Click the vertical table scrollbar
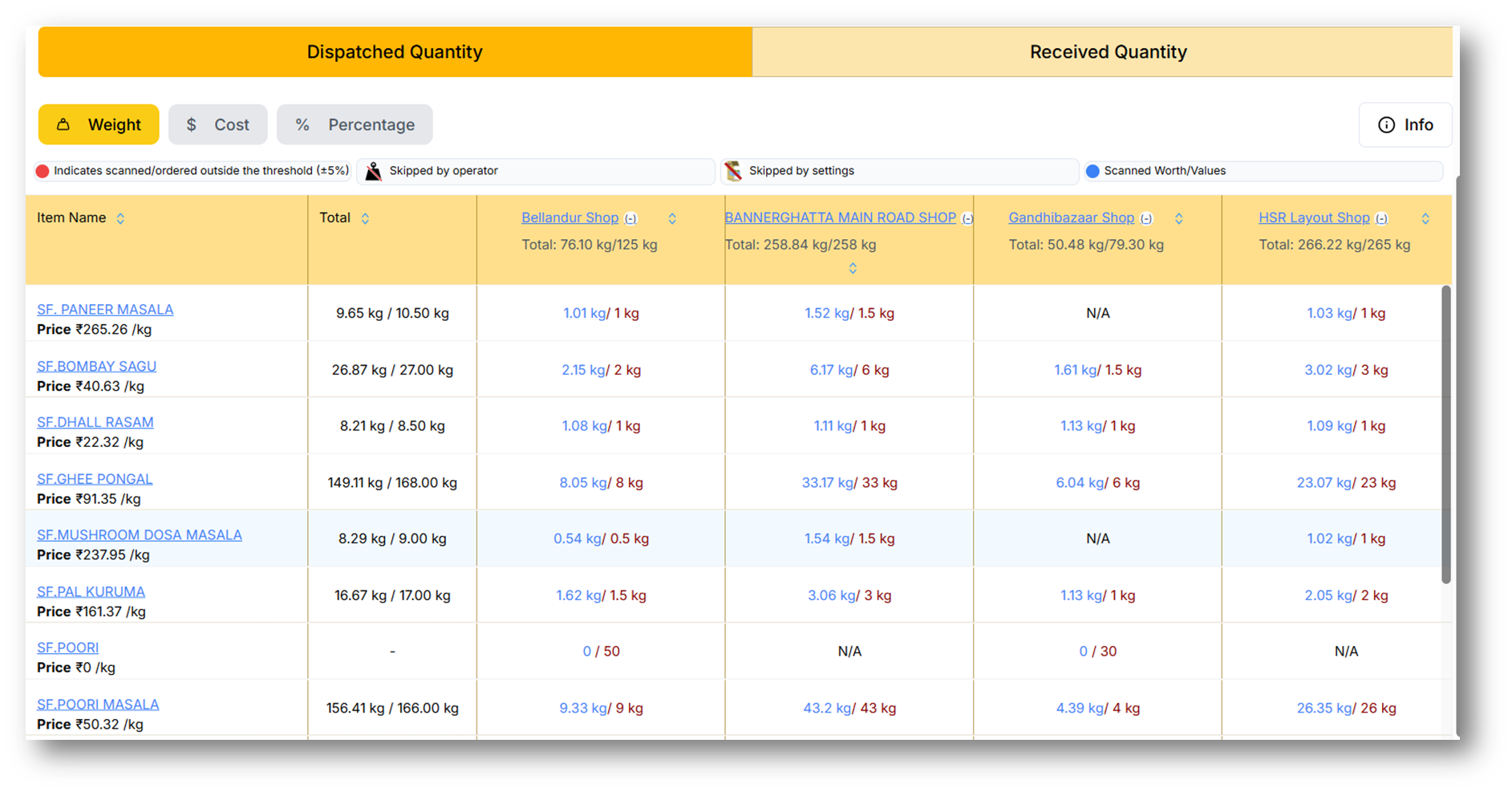This screenshot has width=1512, height=792. coord(1445,433)
